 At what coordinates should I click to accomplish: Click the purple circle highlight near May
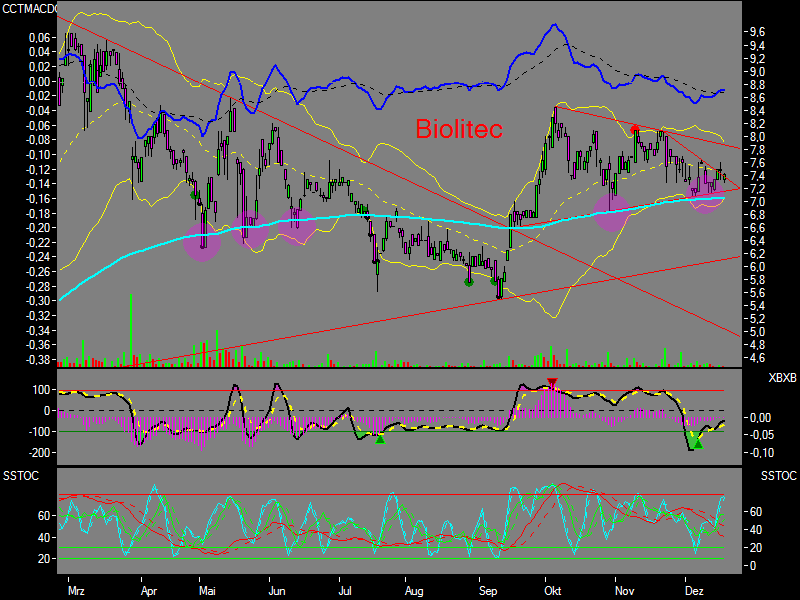pyautogui.click(x=202, y=242)
